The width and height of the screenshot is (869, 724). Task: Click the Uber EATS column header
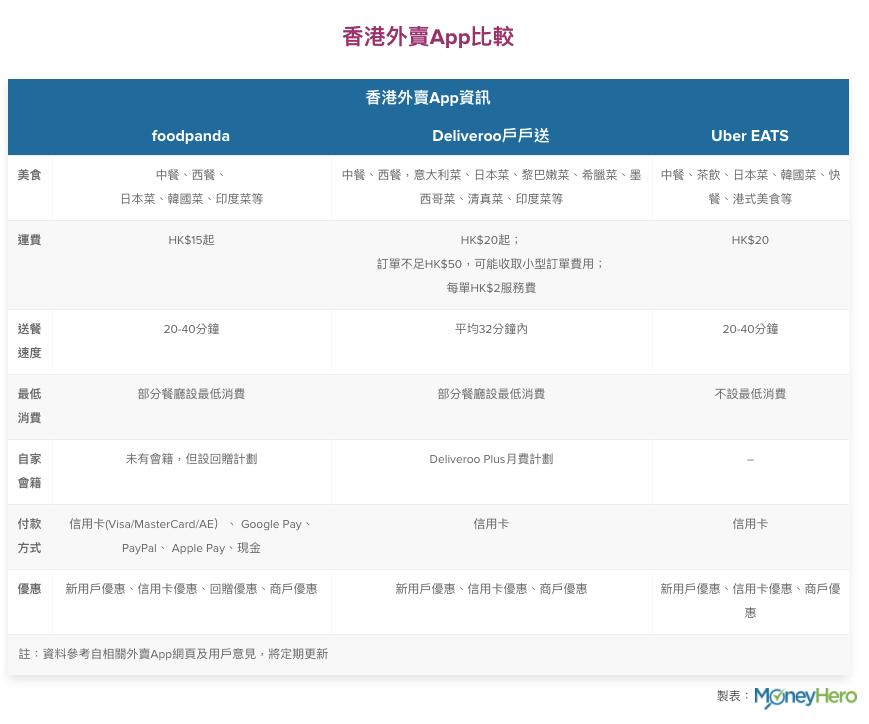coord(749,136)
